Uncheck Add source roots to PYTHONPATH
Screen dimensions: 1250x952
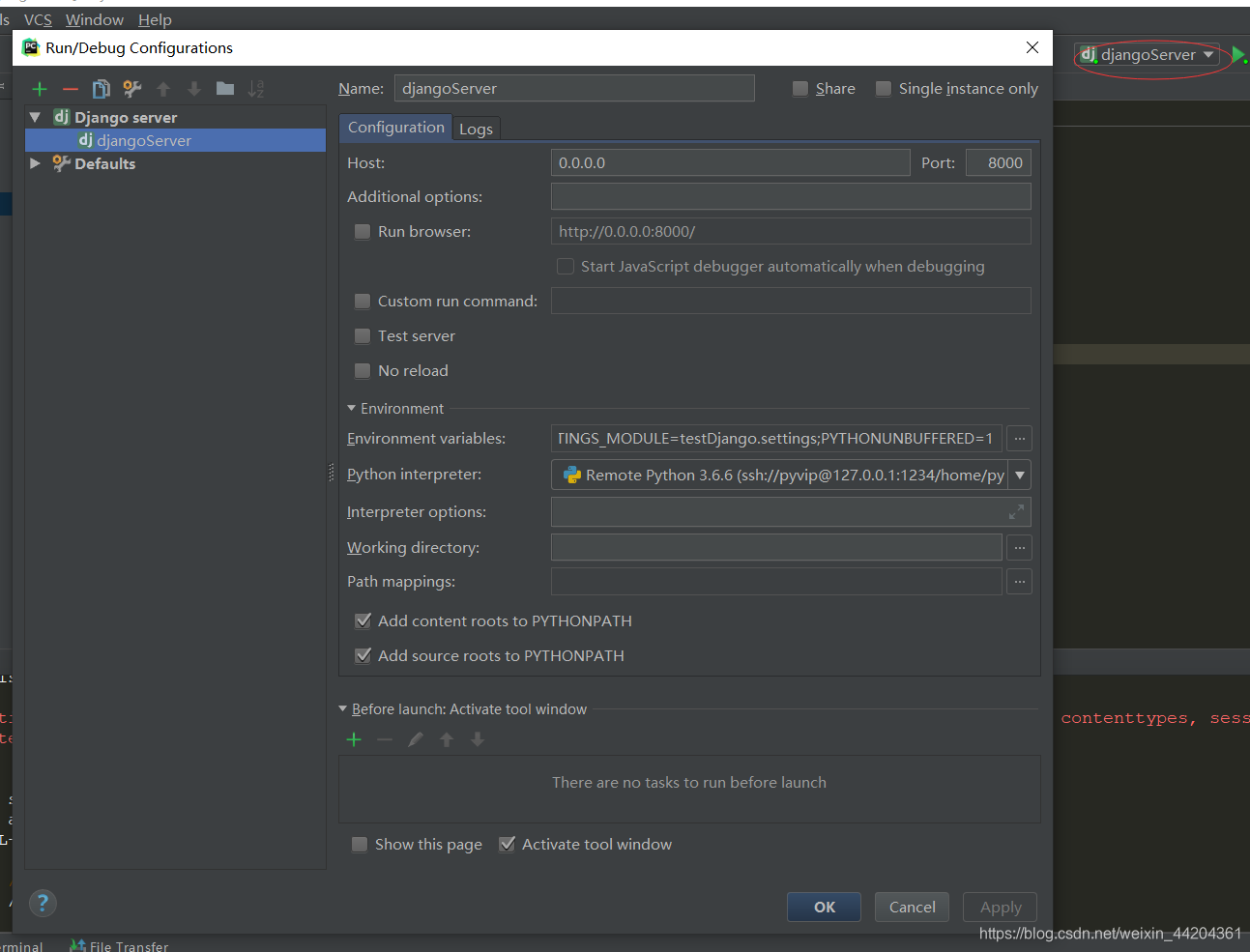tap(363, 656)
